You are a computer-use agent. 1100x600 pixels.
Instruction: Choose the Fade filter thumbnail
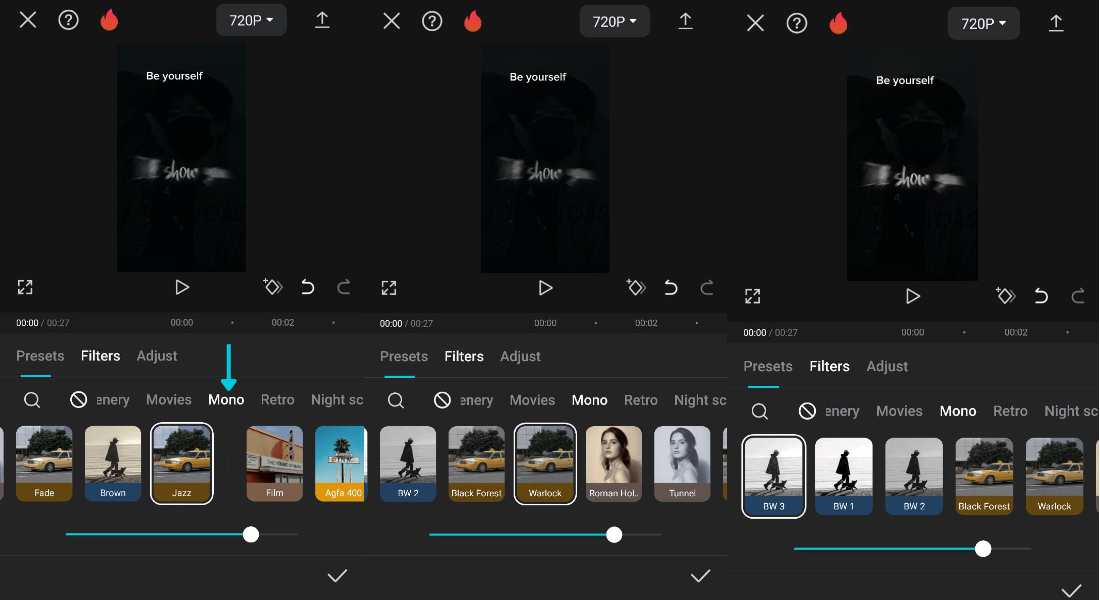(x=44, y=463)
